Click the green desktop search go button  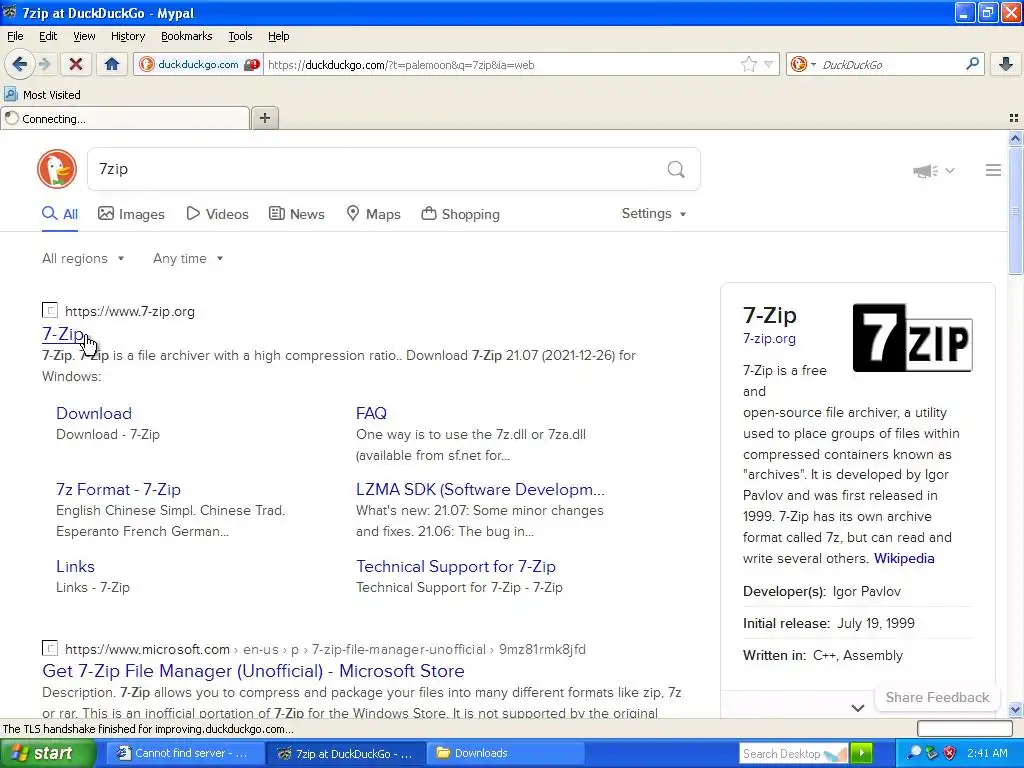click(x=861, y=754)
